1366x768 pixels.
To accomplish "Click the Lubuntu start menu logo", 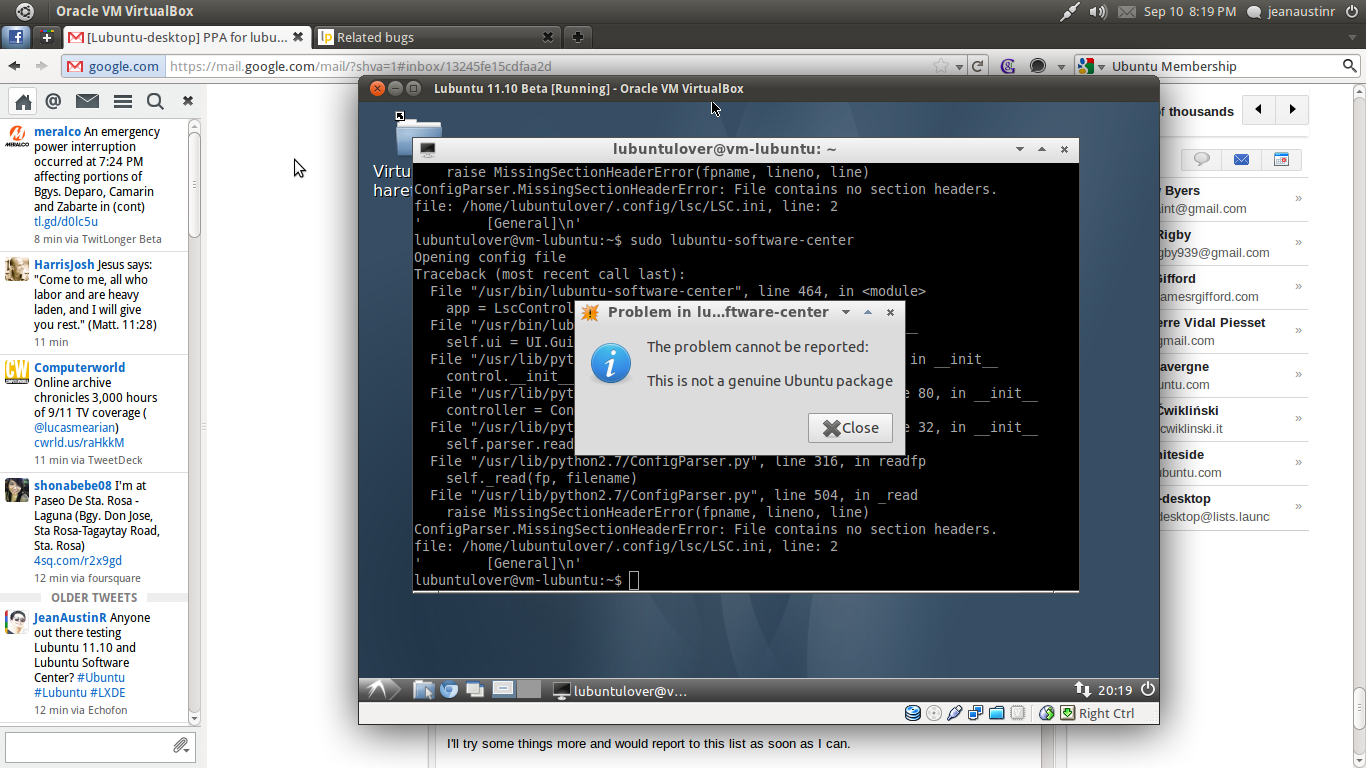I will pyautogui.click(x=379, y=690).
